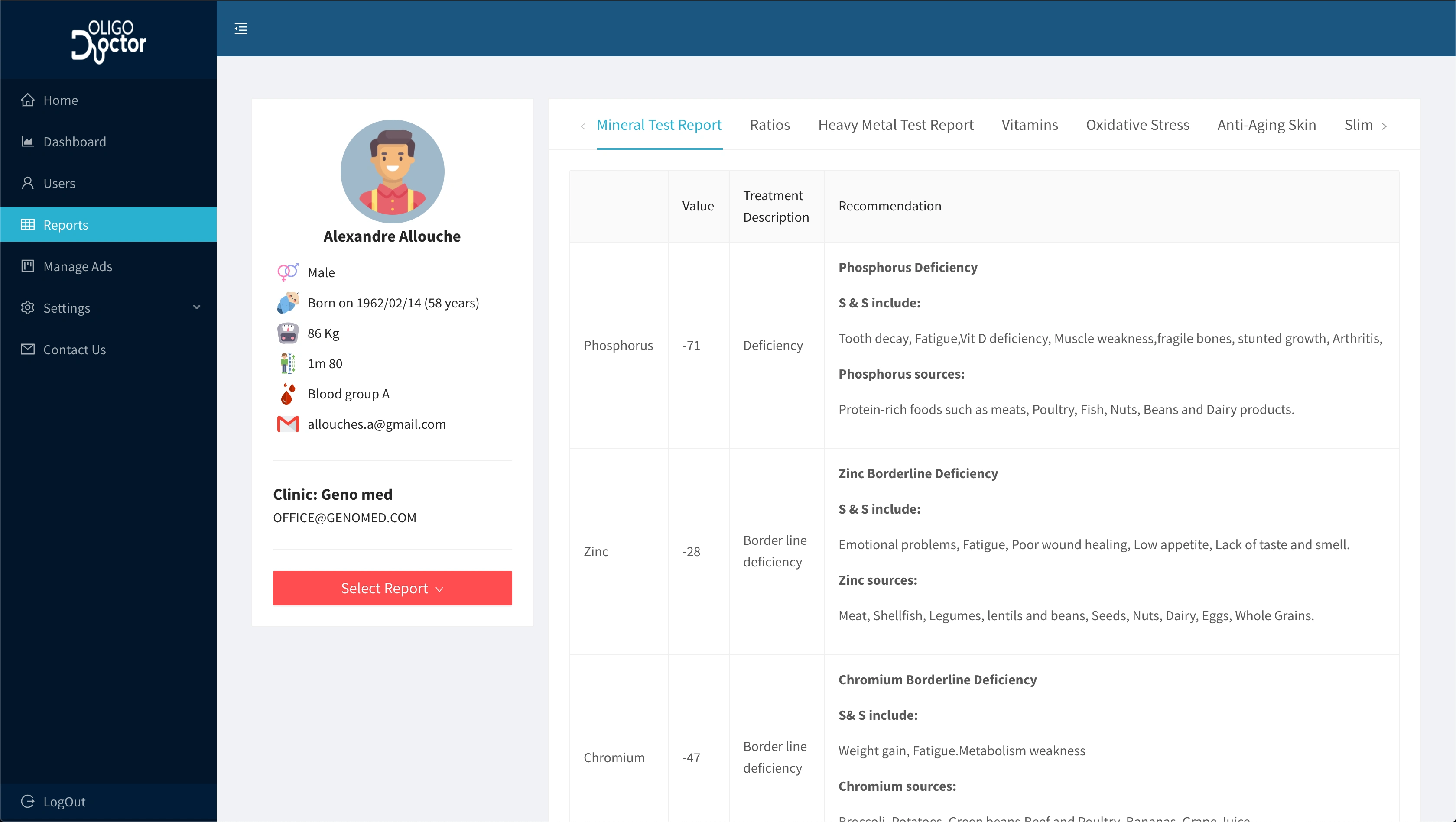Click the Dashboard chart icon
Screen dimensions: 1456x822
click(x=28, y=141)
